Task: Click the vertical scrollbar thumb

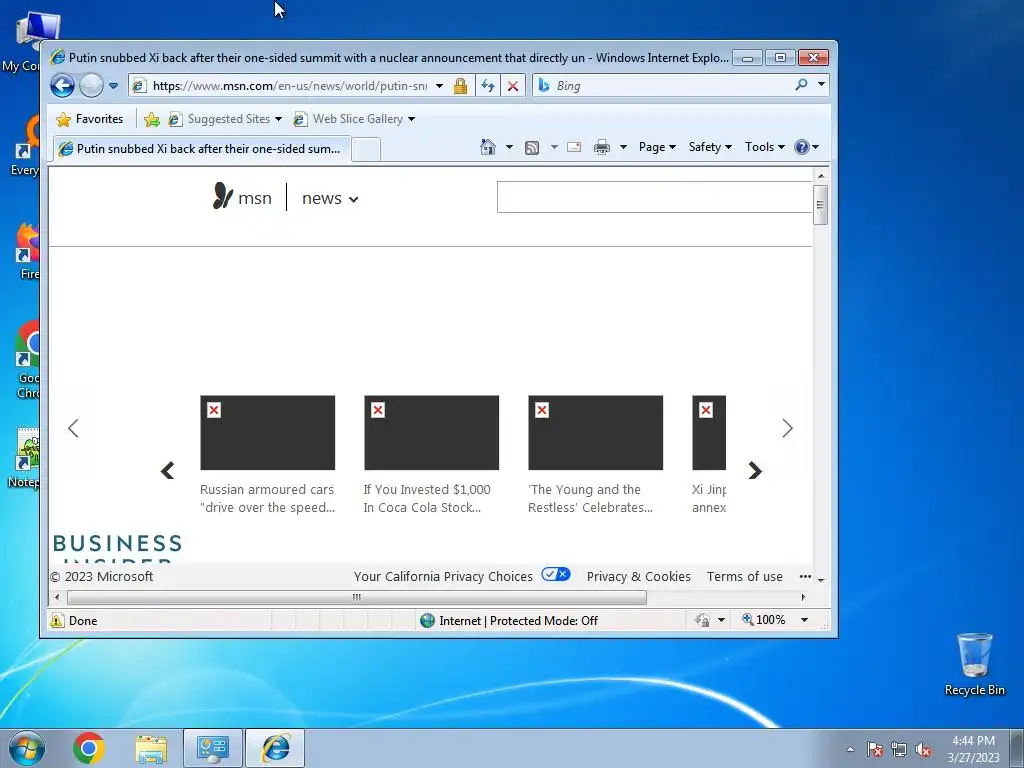Action: (821, 205)
